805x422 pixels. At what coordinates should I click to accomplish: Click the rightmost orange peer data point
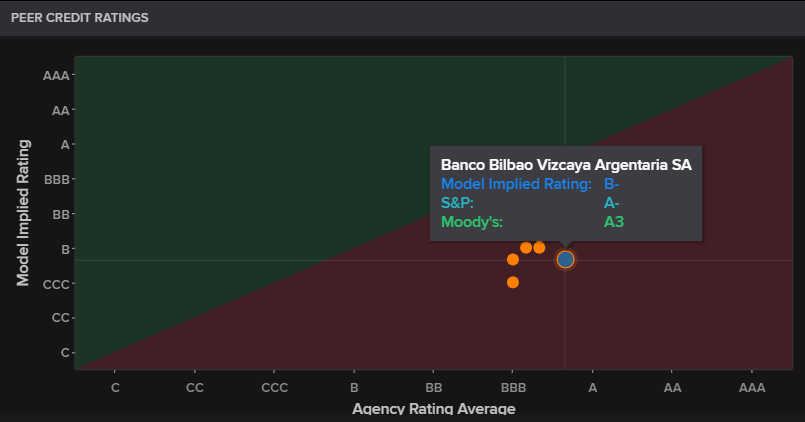pos(539,247)
